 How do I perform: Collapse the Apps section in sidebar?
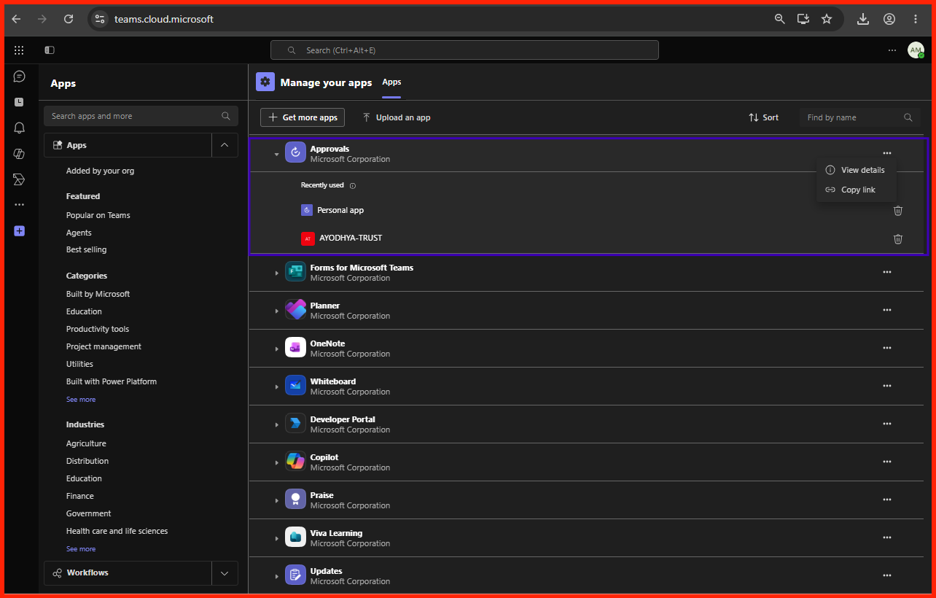(x=224, y=145)
